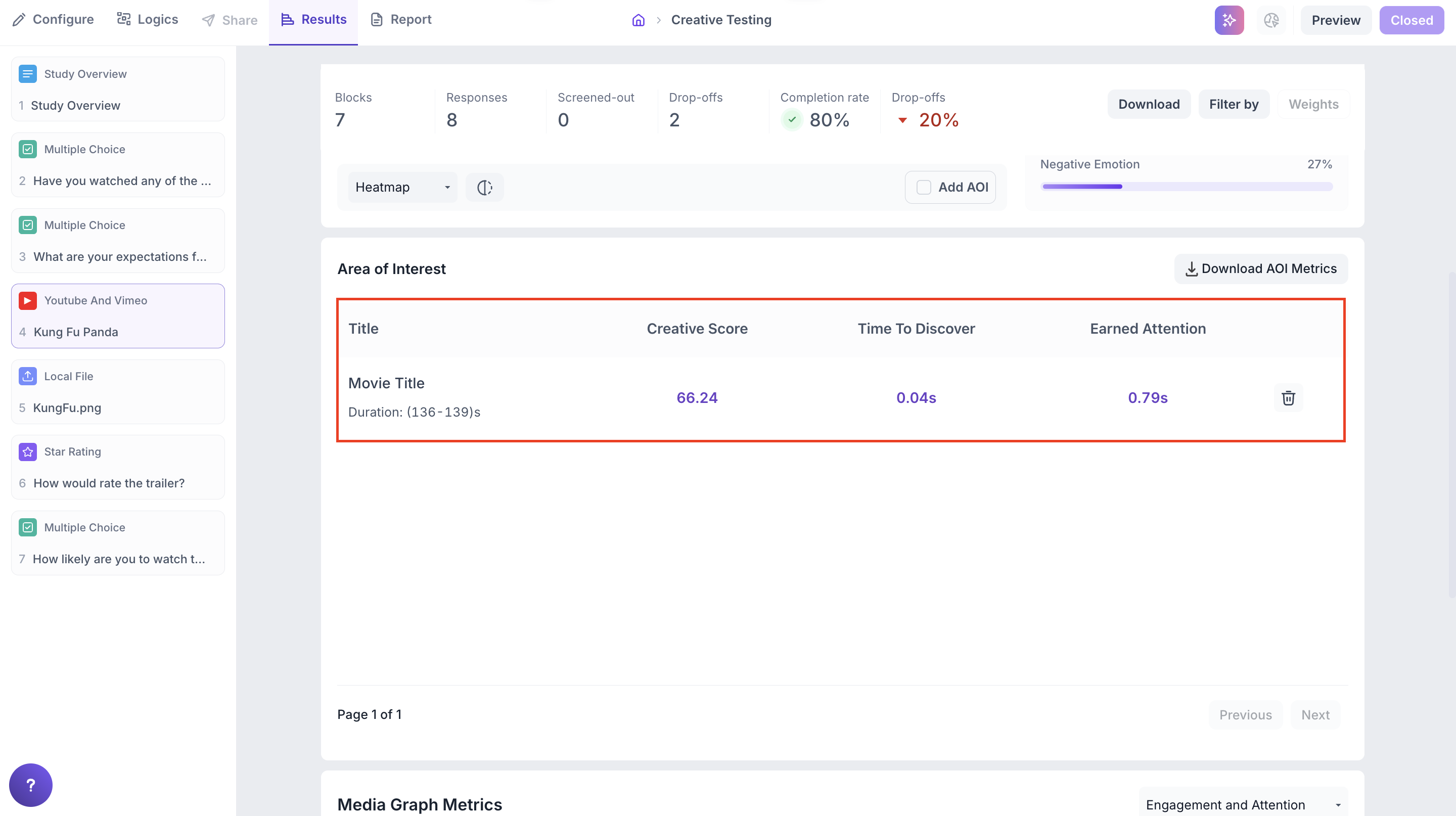Click the Star Rating block icon
This screenshot has height=816, width=1456.
[28, 451]
